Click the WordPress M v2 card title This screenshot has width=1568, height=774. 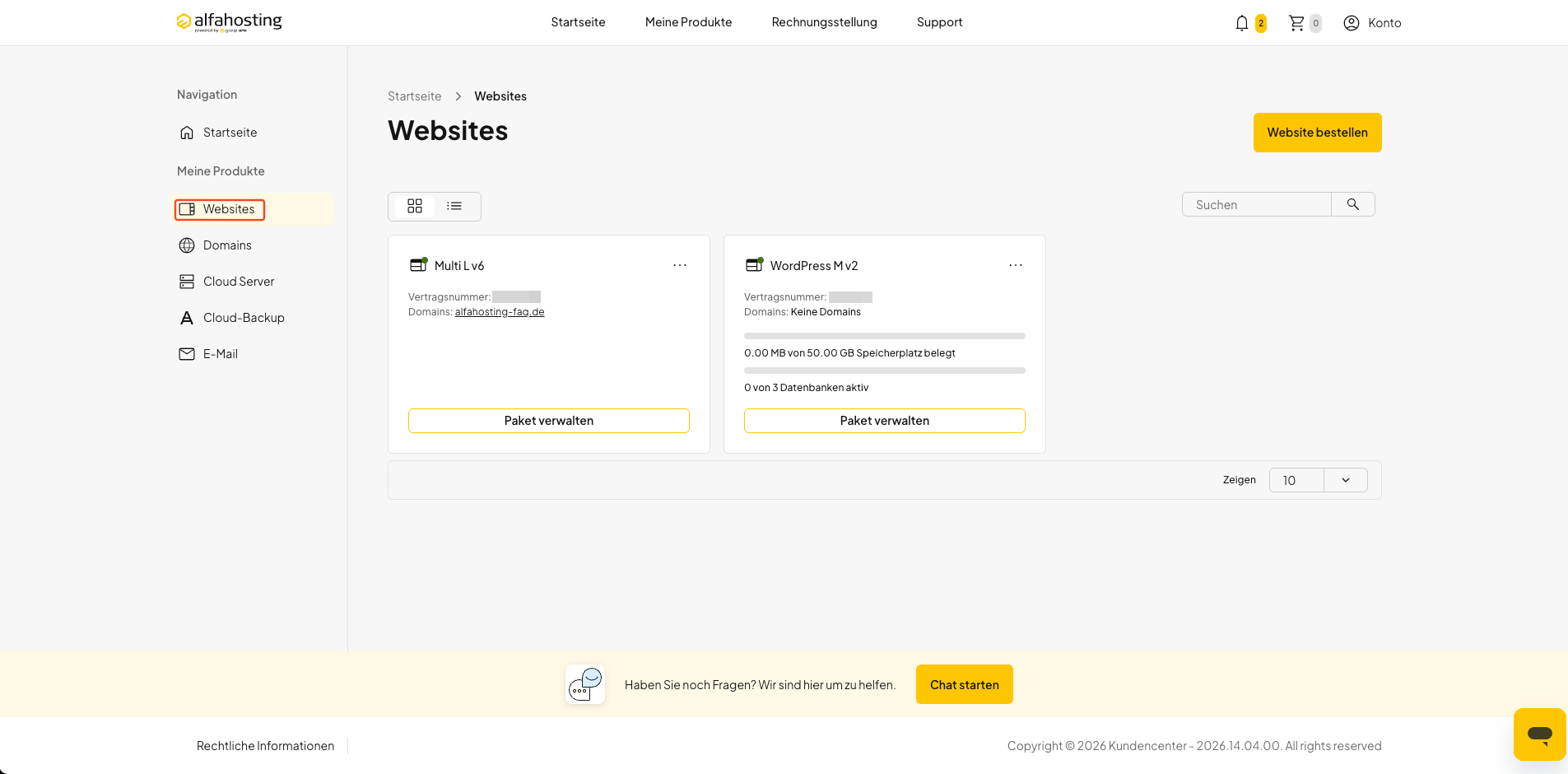tap(814, 266)
